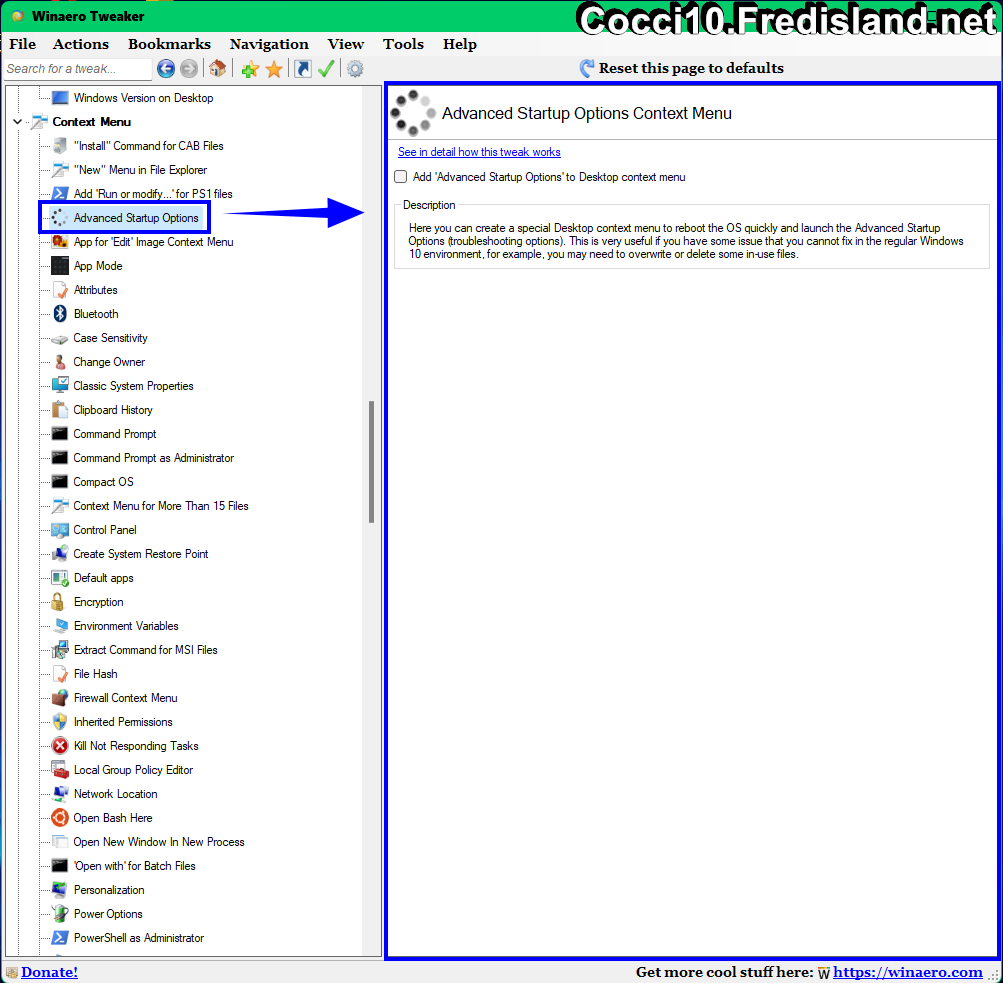Select Windows Version on Desktop item
Screen dimensions: 1003x983
143,98
